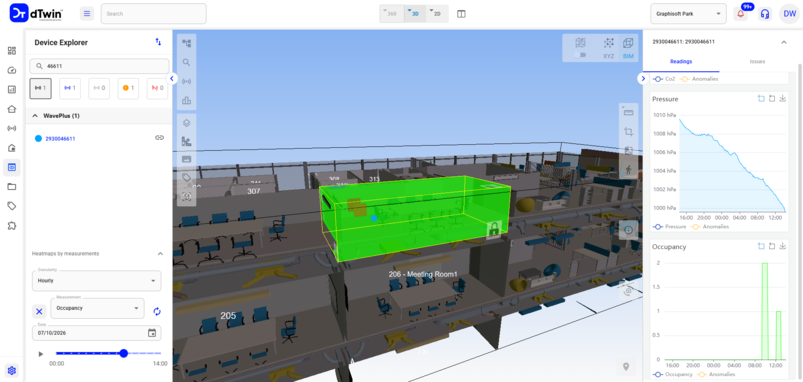
Task: Open the DW user avatar menu
Action: click(x=789, y=14)
